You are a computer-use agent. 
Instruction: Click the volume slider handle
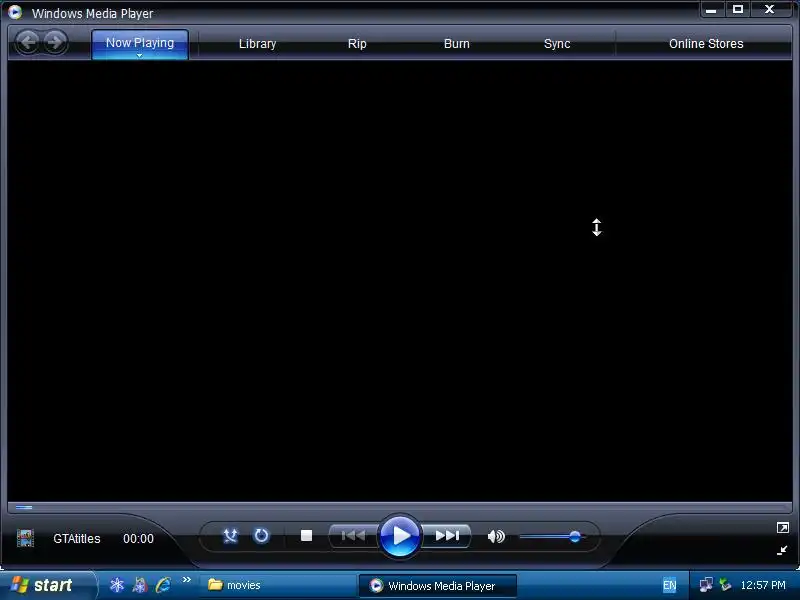pyautogui.click(x=575, y=536)
